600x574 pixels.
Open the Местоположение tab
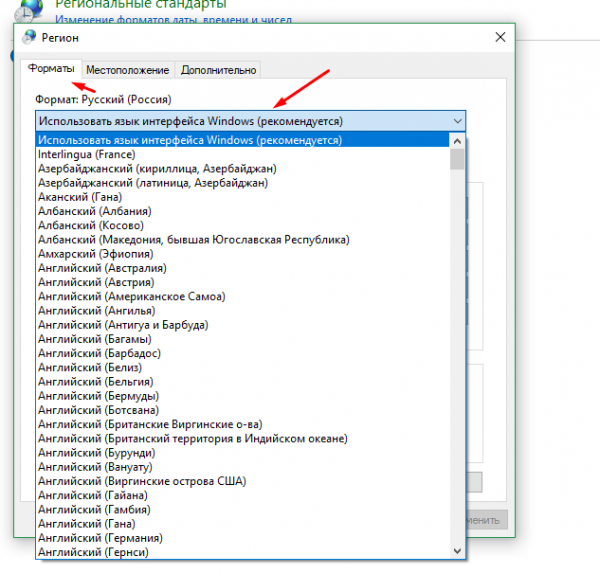coord(127,70)
